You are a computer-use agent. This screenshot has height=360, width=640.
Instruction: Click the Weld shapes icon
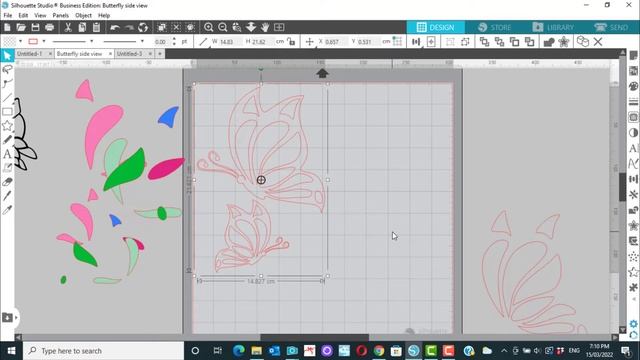(x=549, y=42)
